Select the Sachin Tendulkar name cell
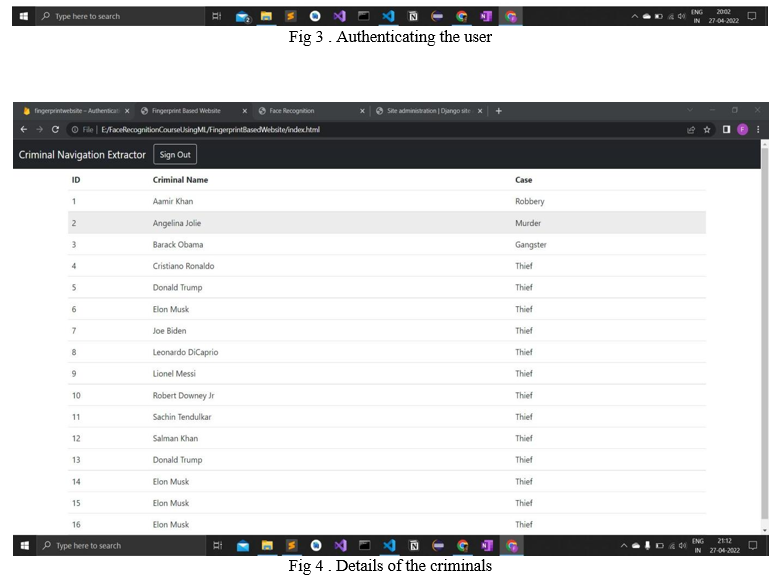778x577 pixels. (x=182, y=417)
